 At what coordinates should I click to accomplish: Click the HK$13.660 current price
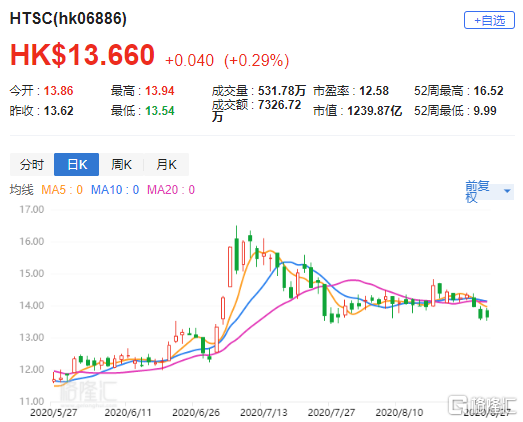click(x=82, y=55)
